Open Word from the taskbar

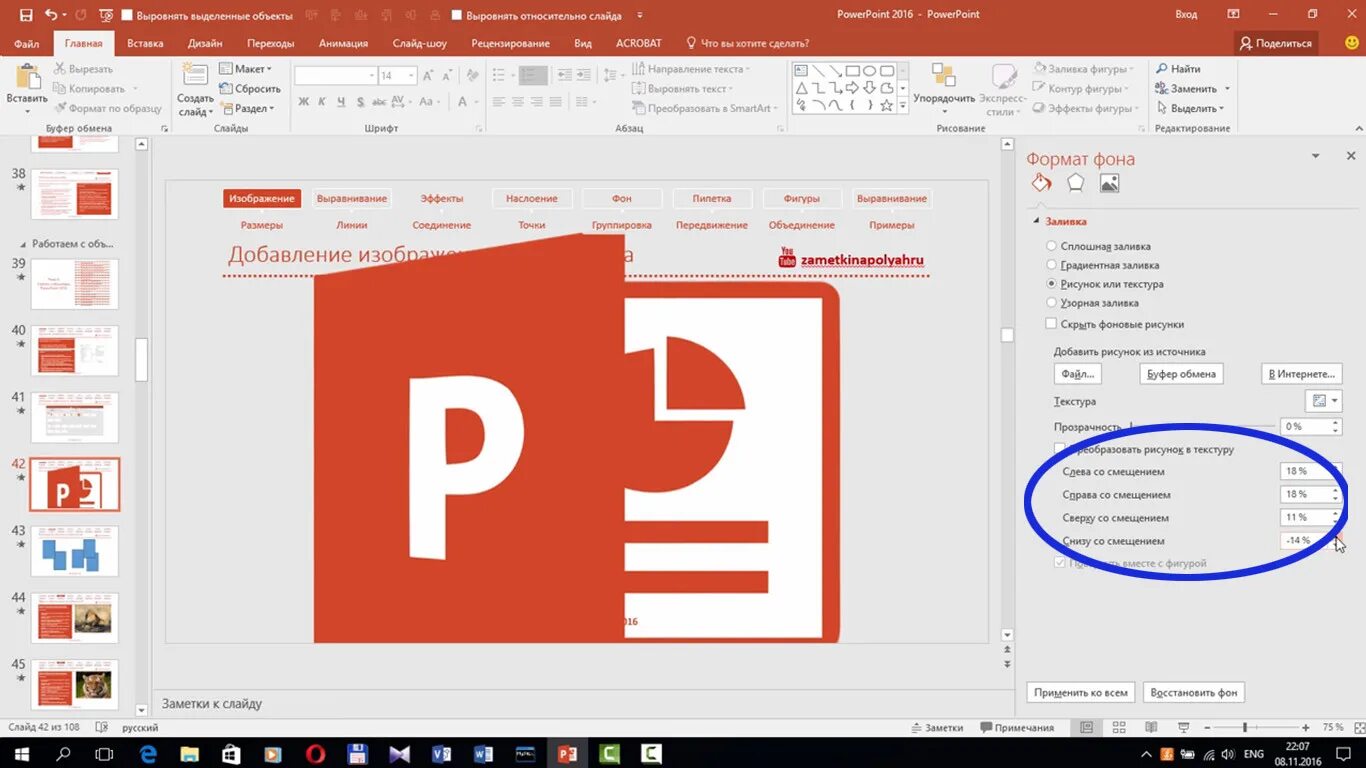(x=483, y=753)
